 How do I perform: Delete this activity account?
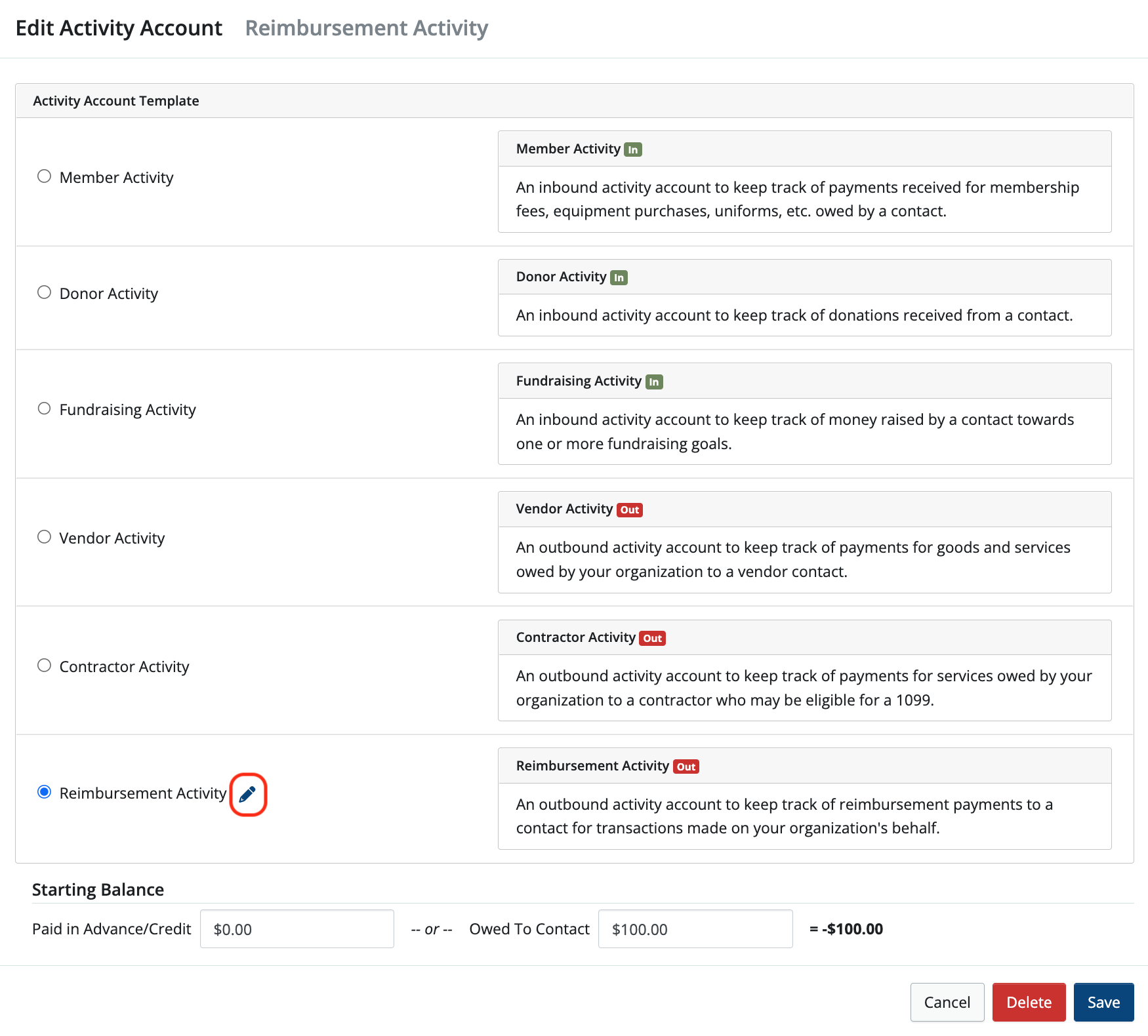[1029, 1002]
